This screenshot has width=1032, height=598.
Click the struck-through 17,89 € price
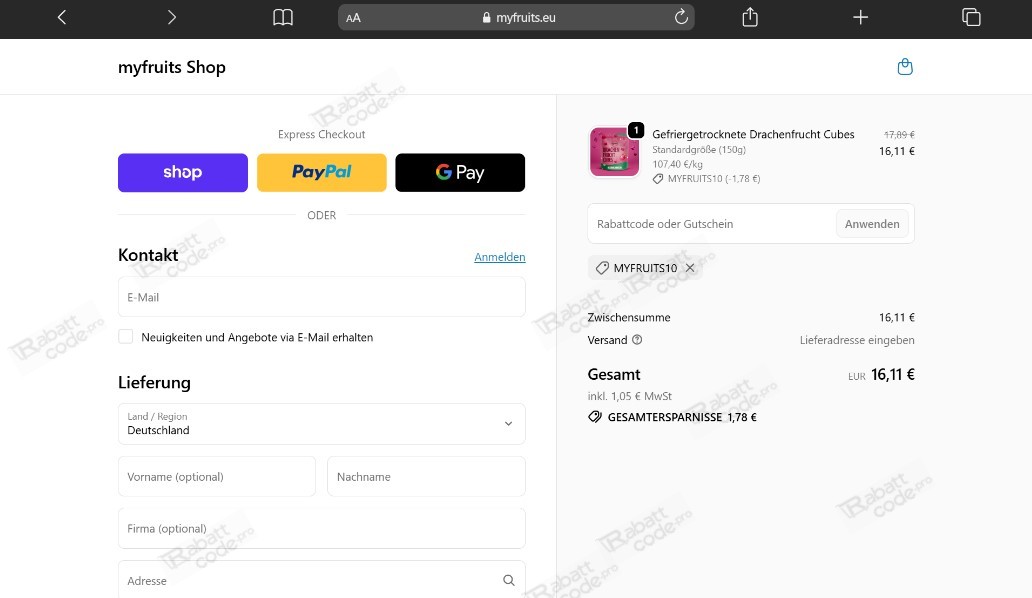coord(899,134)
